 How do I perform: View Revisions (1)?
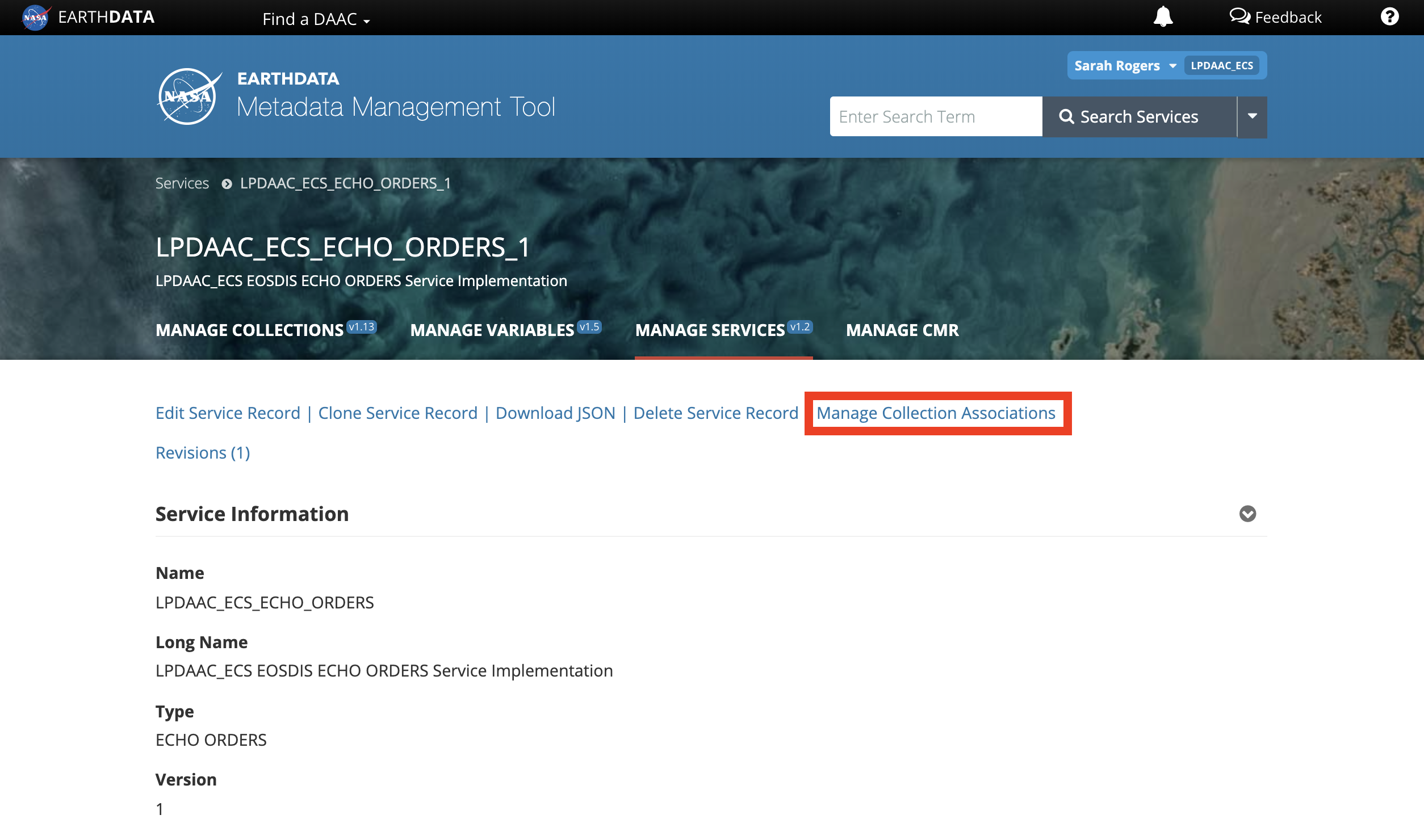point(203,452)
